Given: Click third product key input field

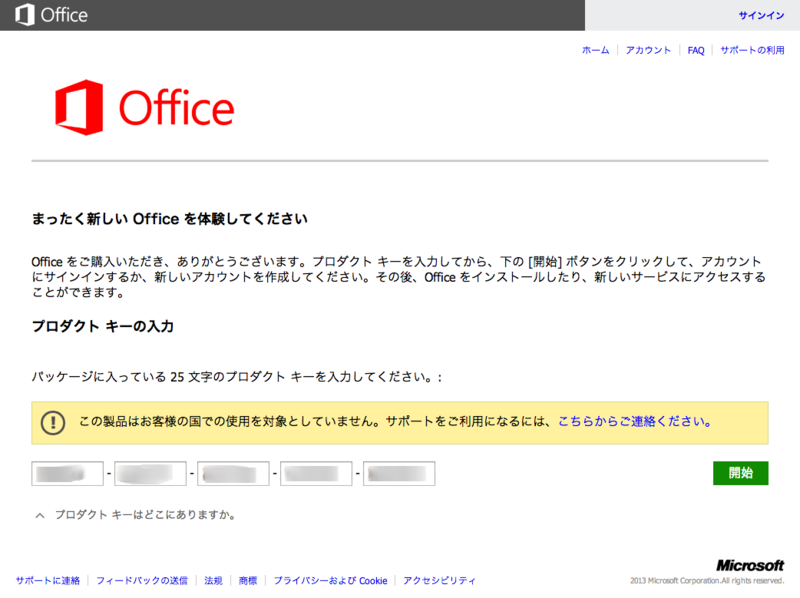Looking at the screenshot, I should (233, 474).
